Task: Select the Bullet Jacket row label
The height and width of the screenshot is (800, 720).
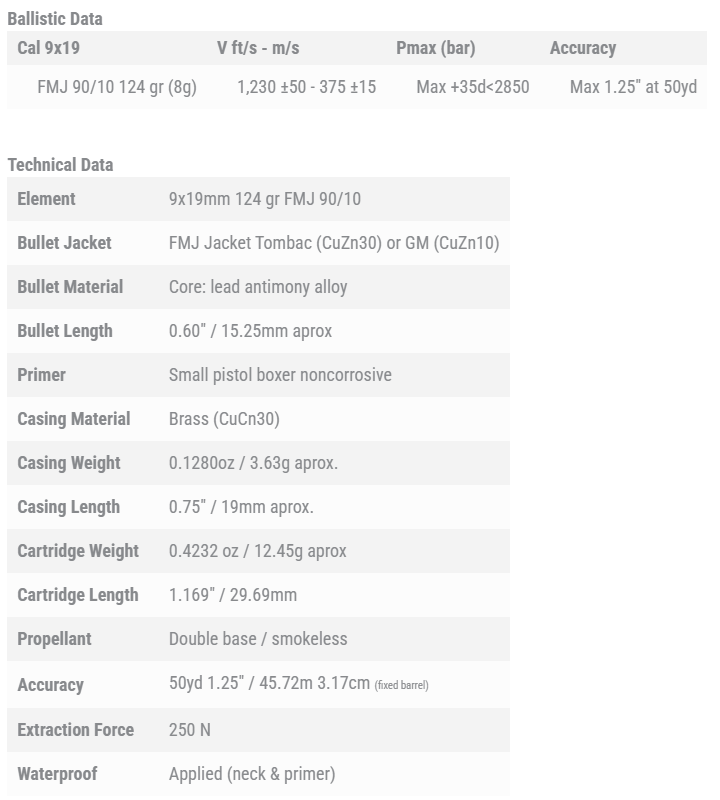Action: [64, 243]
